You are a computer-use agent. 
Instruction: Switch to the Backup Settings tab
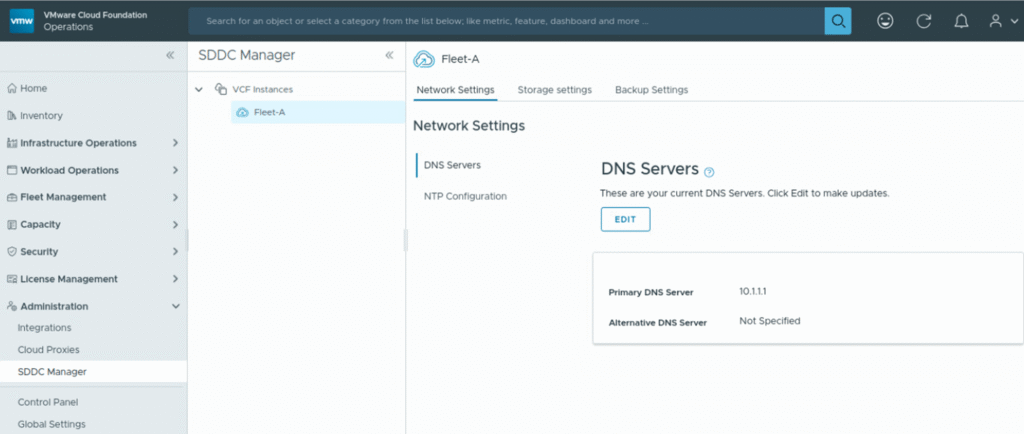click(651, 90)
